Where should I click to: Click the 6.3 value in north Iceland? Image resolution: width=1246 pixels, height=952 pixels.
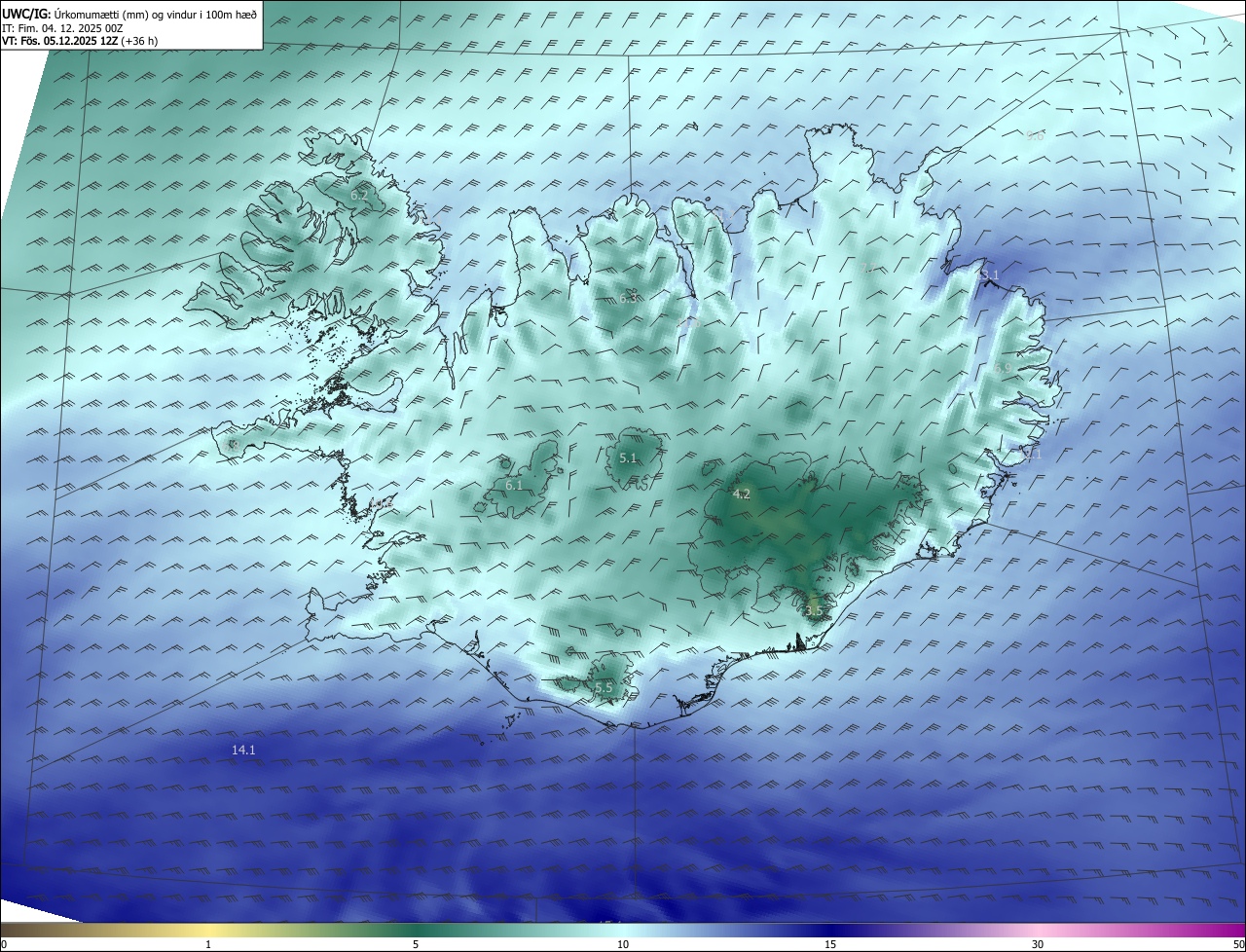628,299
